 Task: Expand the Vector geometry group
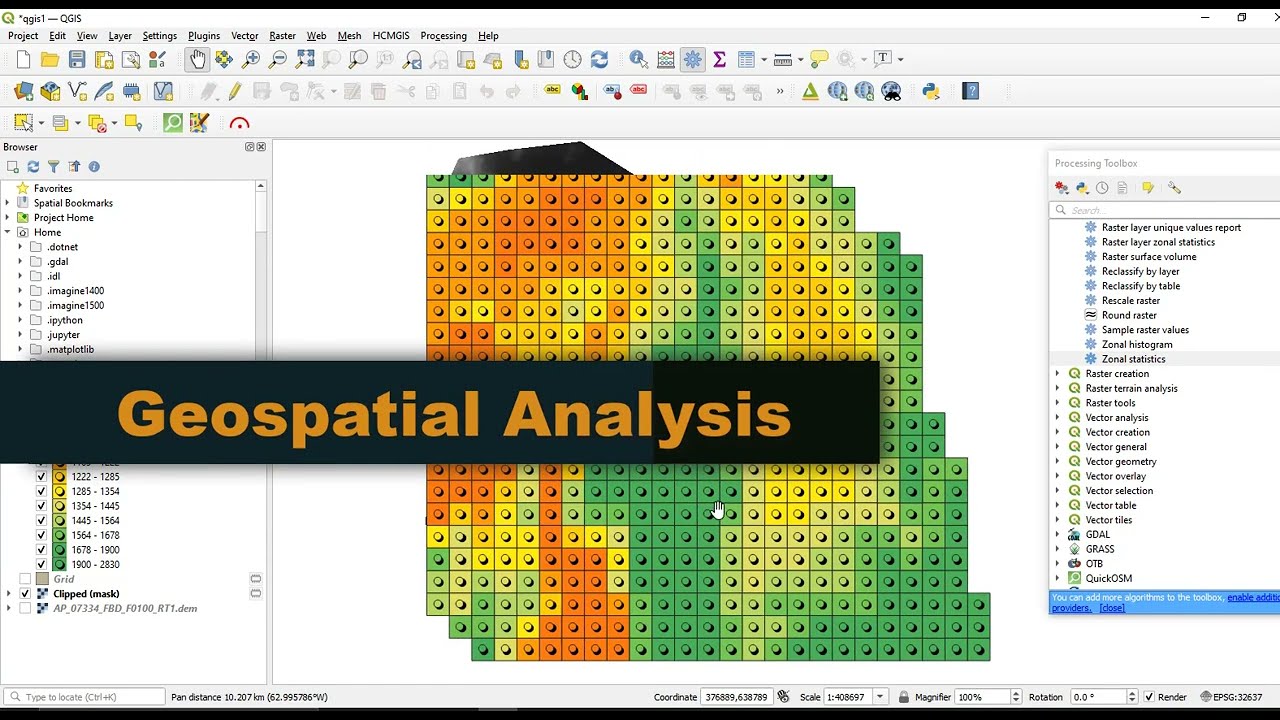click(x=1057, y=462)
